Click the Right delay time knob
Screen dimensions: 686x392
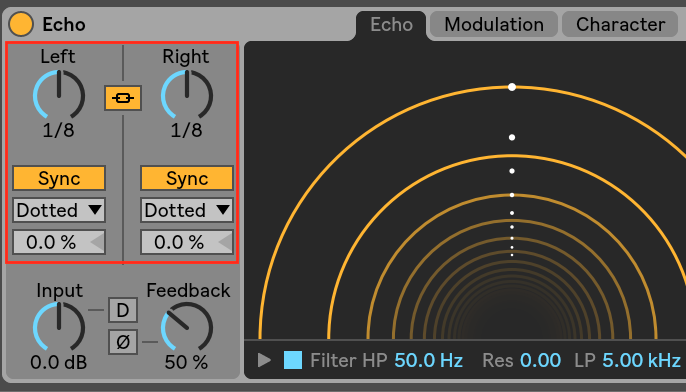(x=187, y=95)
